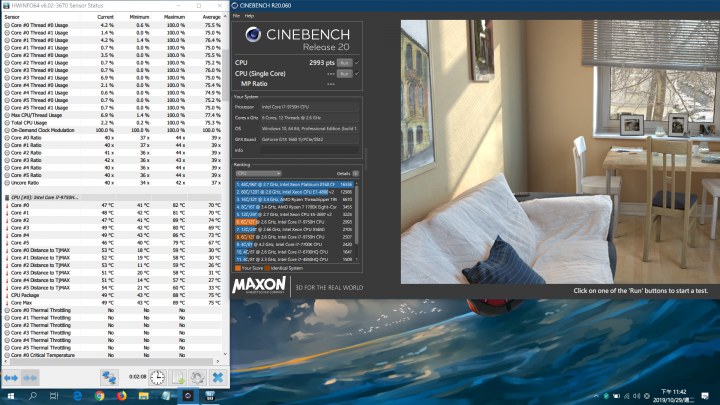This screenshot has height=405, width=720.
Task: Select Core #0 Thermal Throttling row
Action: click(x=112, y=310)
